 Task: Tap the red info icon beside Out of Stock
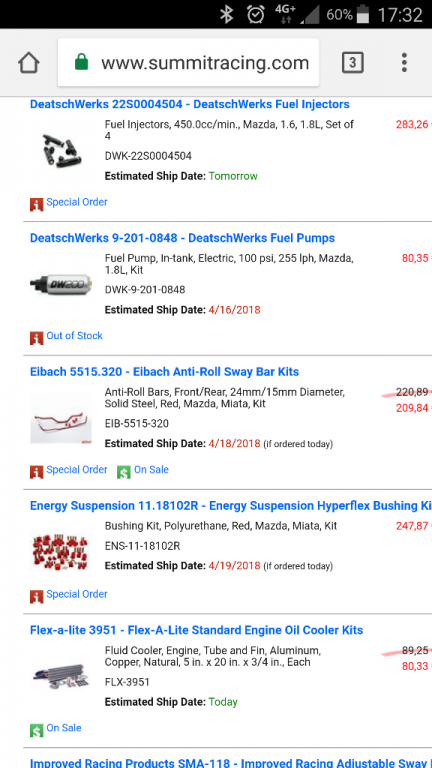tap(37, 337)
